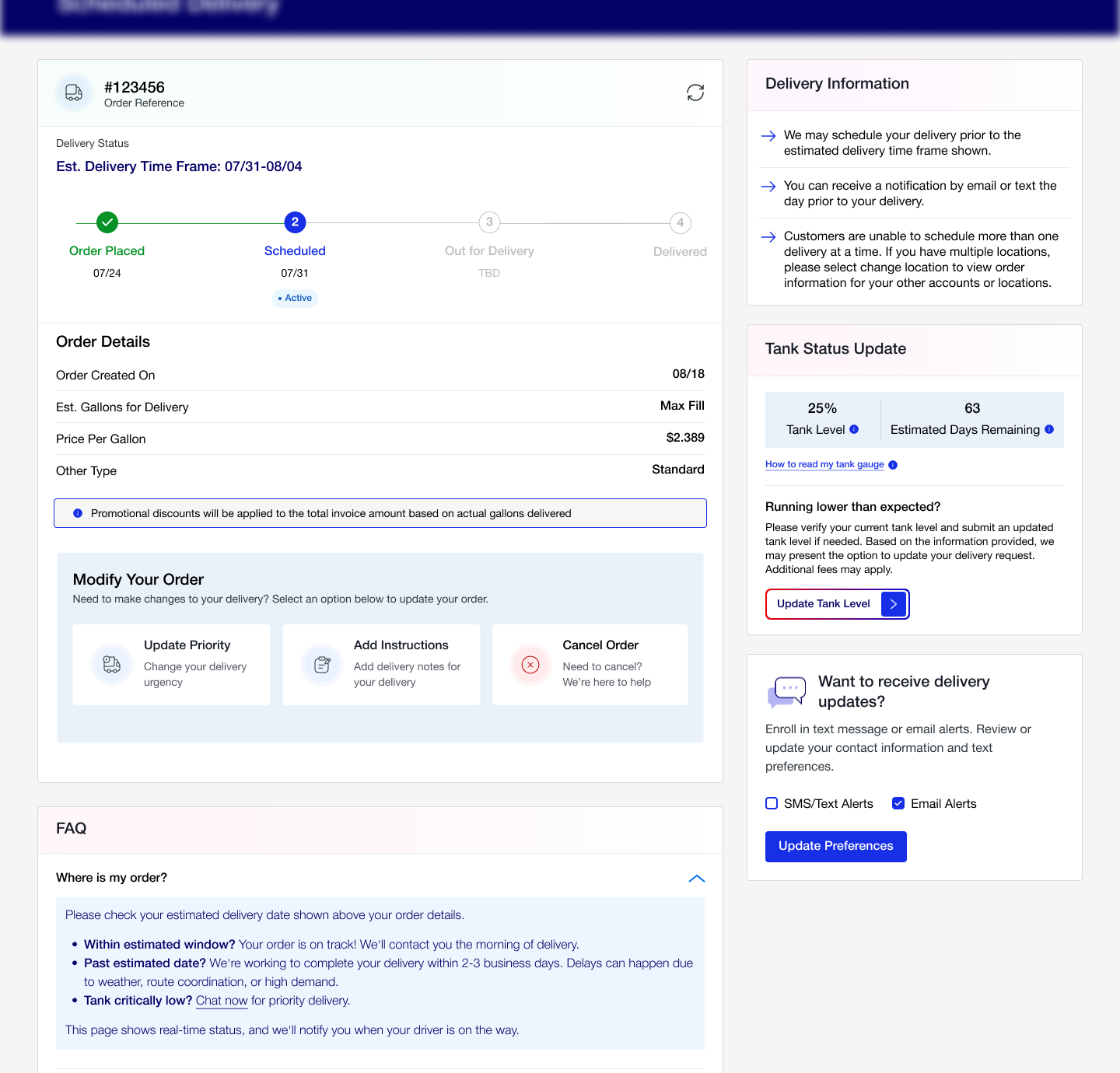Click the Update Tank Level button
The width and height of the screenshot is (1120, 1073).
838,604
